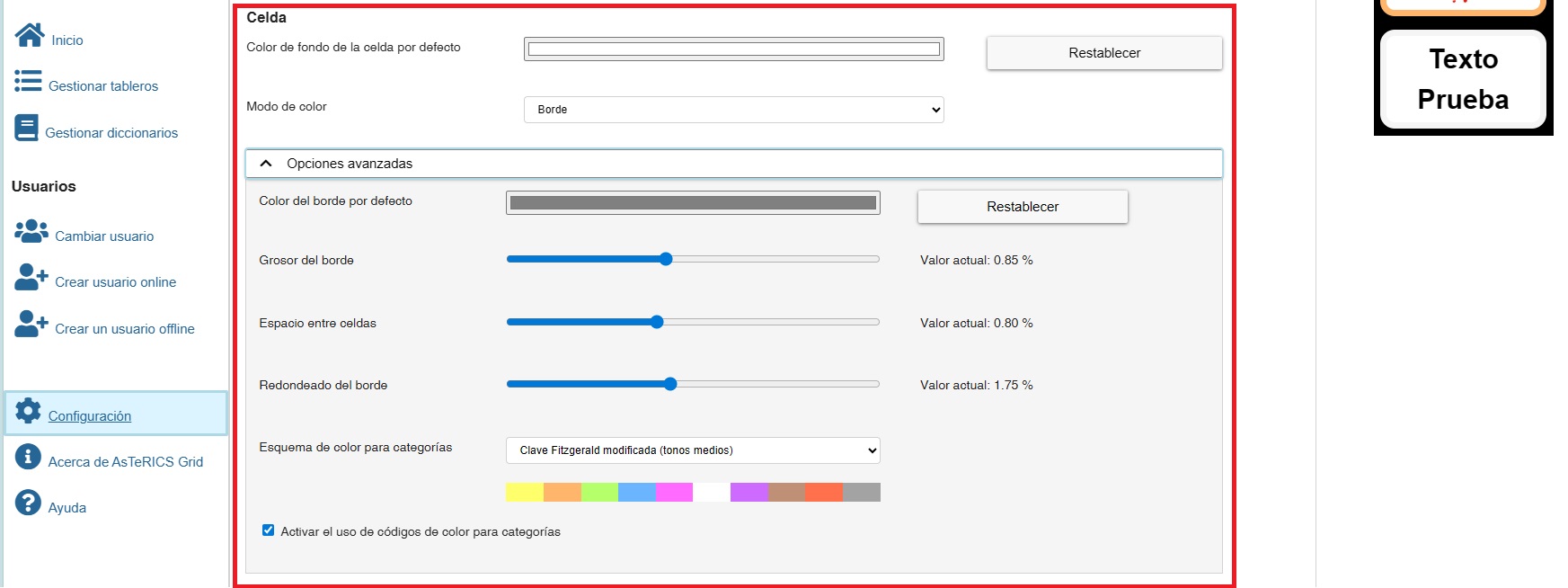Open the Esquema de color para categorías dropdown
The image size is (1568, 588).
point(692,450)
